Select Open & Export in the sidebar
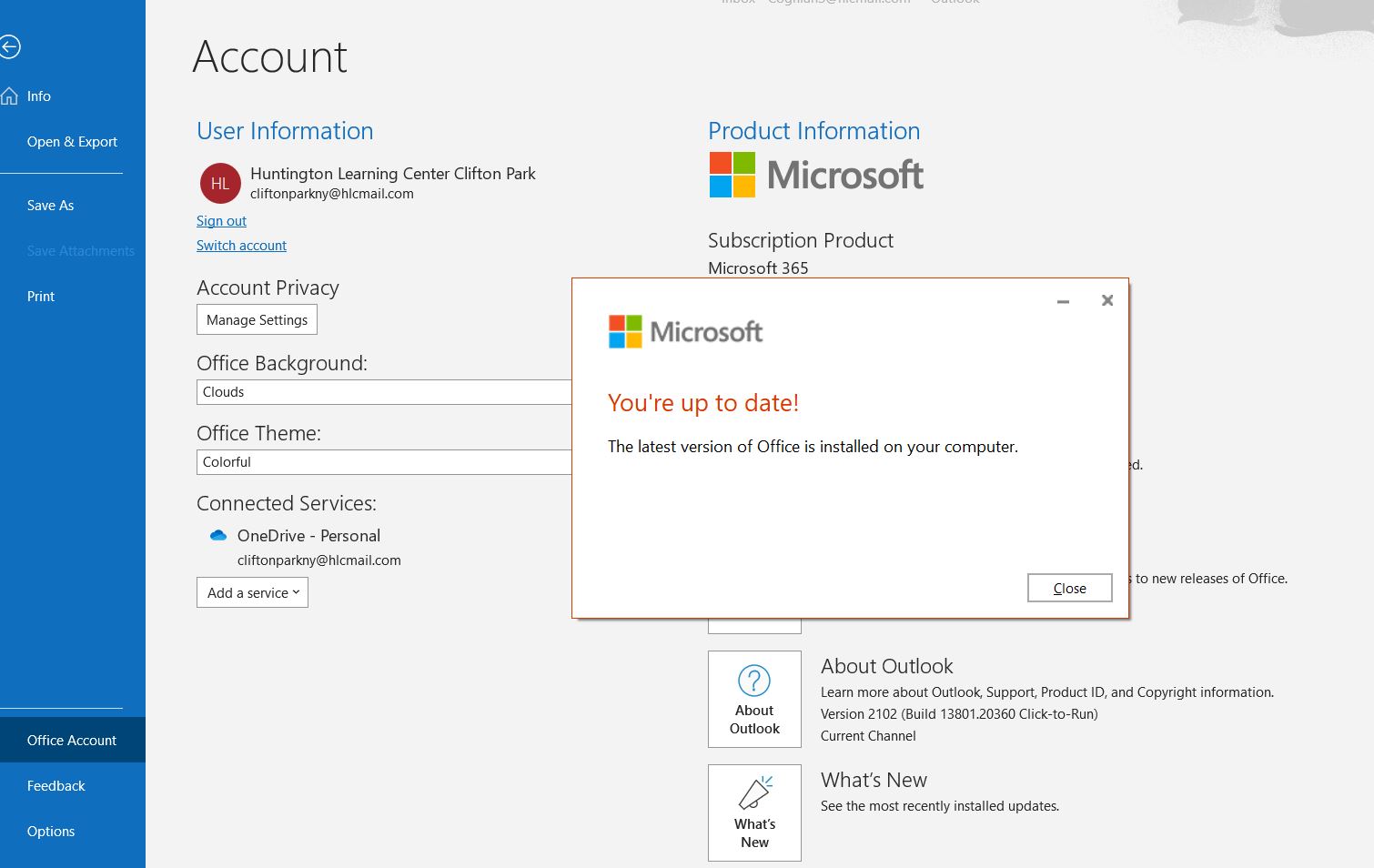Viewport: 1374px width, 868px height. click(73, 142)
